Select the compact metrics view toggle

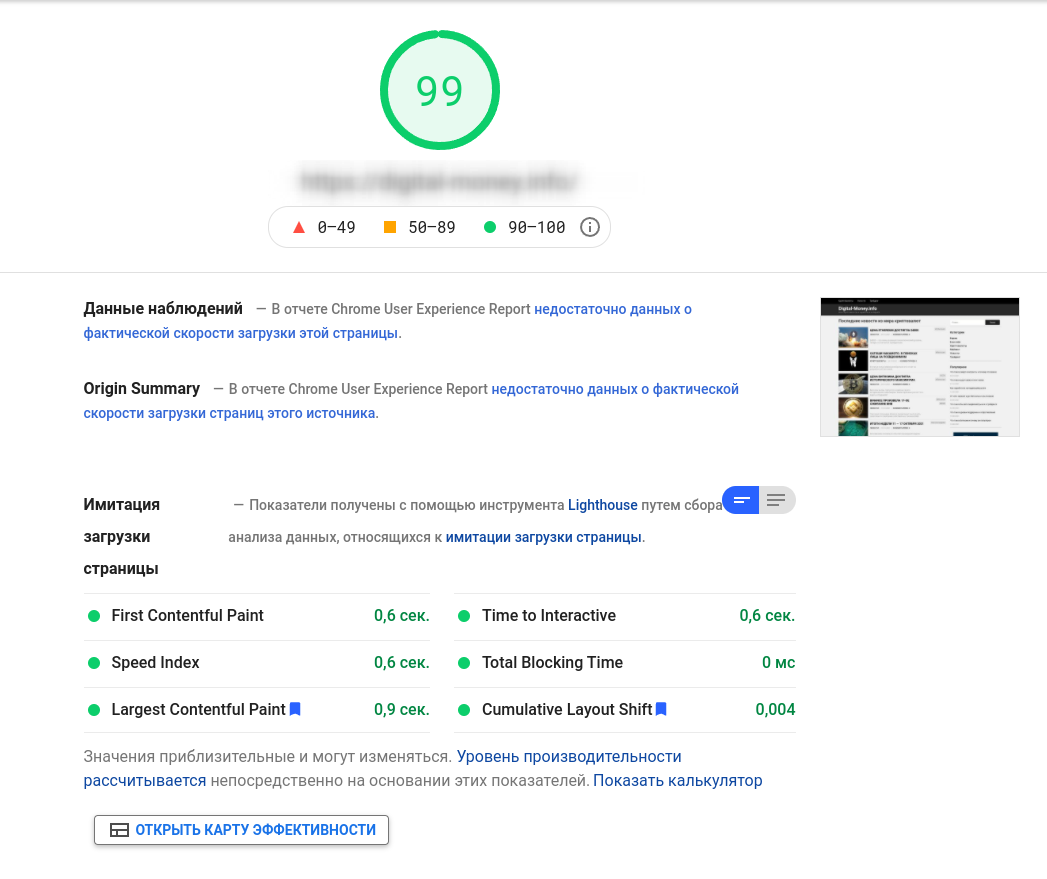pos(741,500)
